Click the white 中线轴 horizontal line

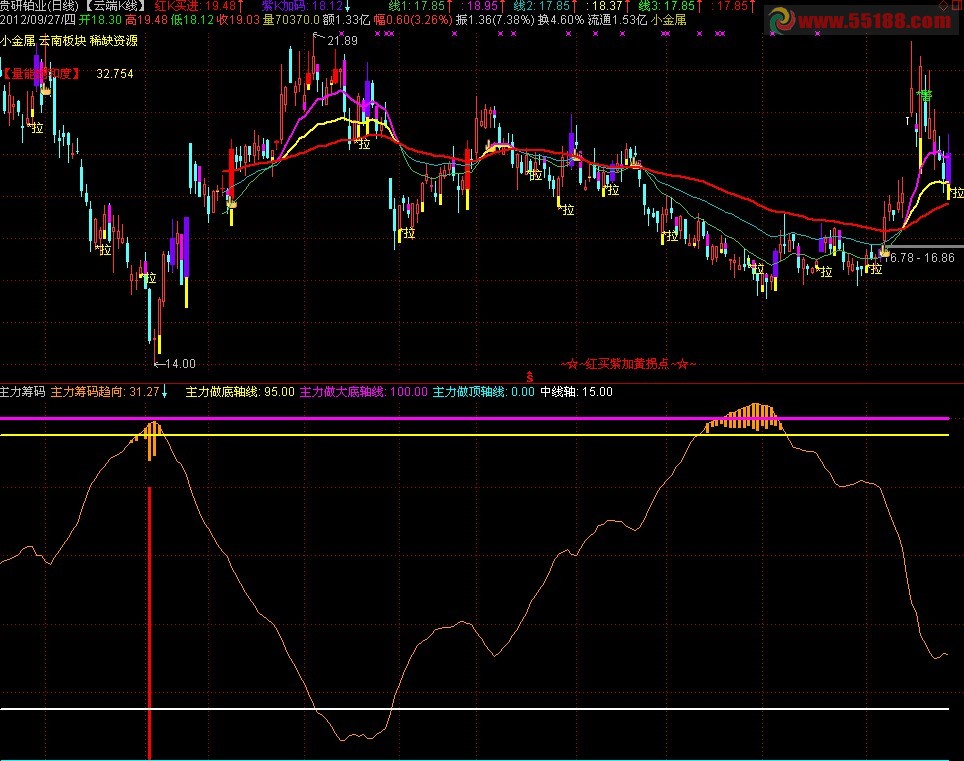475,709
